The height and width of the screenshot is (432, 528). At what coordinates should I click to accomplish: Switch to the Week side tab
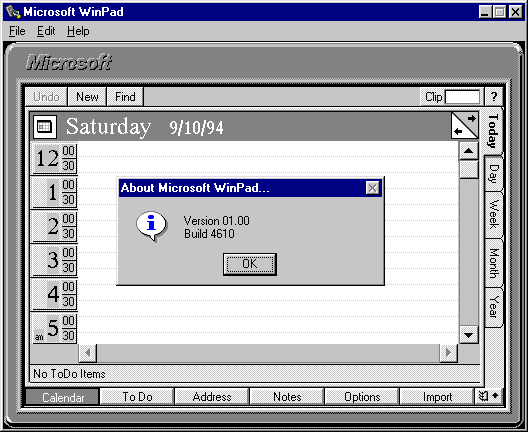click(494, 214)
